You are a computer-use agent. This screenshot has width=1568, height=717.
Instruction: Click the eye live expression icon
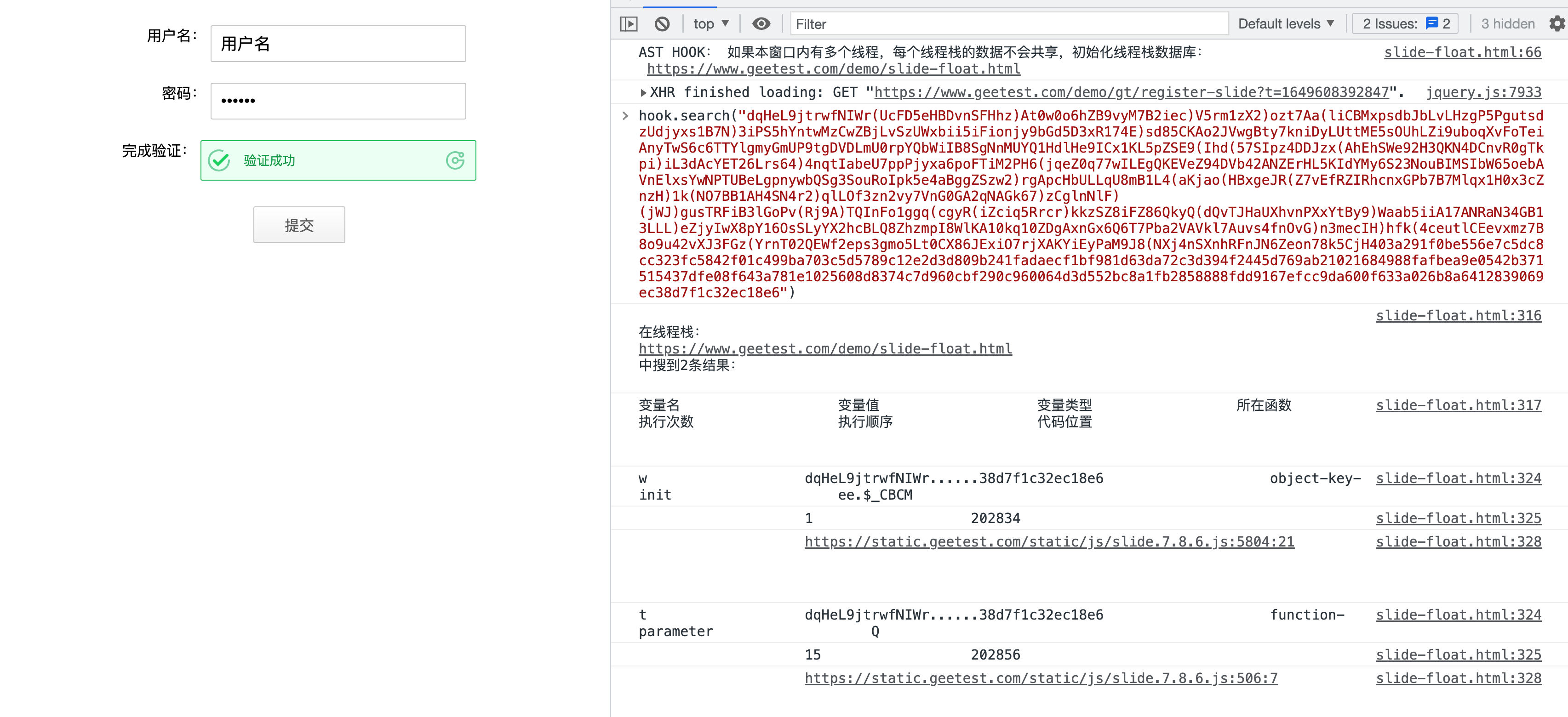[x=761, y=24]
